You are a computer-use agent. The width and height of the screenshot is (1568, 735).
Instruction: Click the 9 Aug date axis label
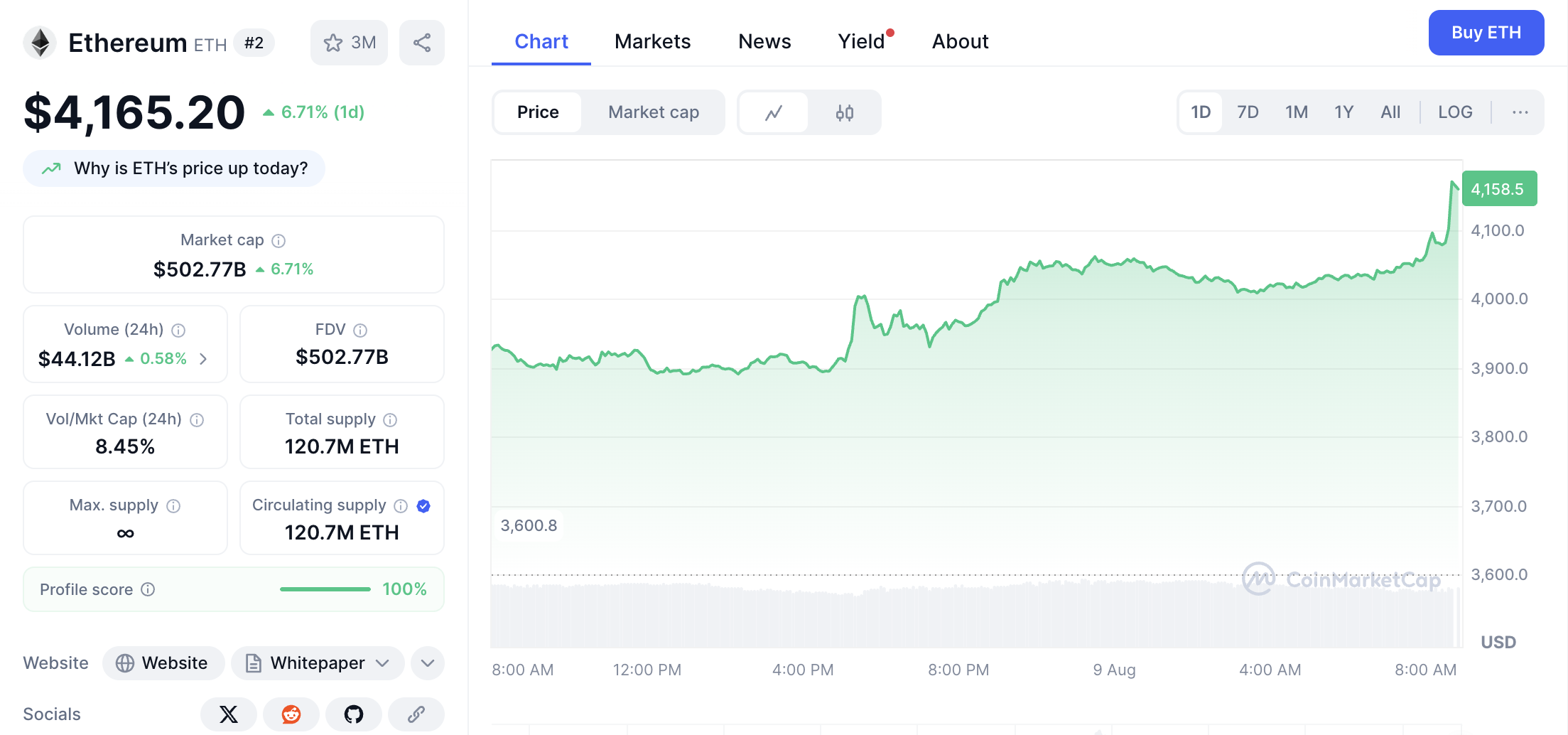[x=1114, y=670]
